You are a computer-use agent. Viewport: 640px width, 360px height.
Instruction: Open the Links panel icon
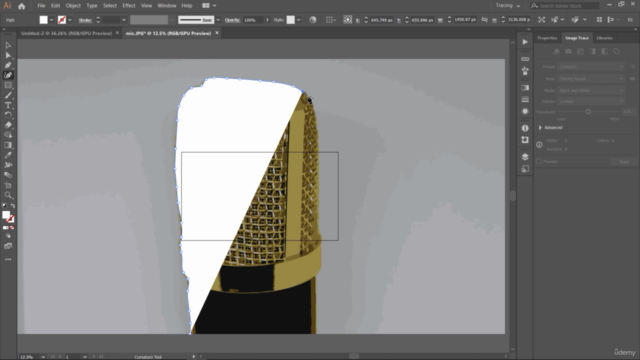tap(525, 59)
